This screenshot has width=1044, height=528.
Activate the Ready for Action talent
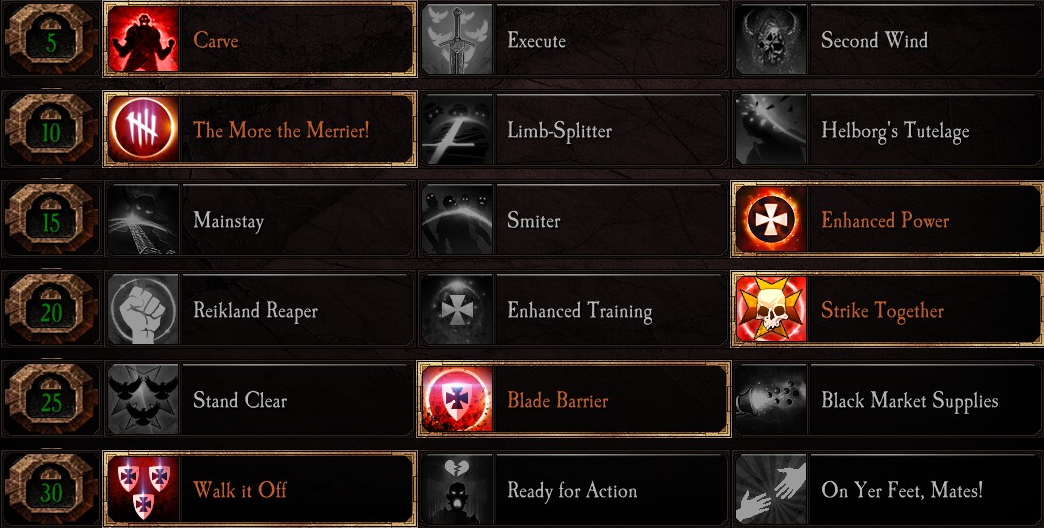point(574,489)
